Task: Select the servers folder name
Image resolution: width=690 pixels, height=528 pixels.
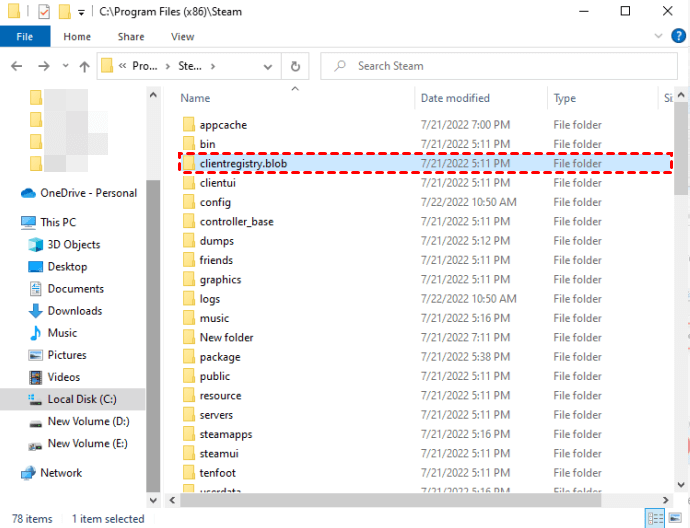Action: [216, 415]
